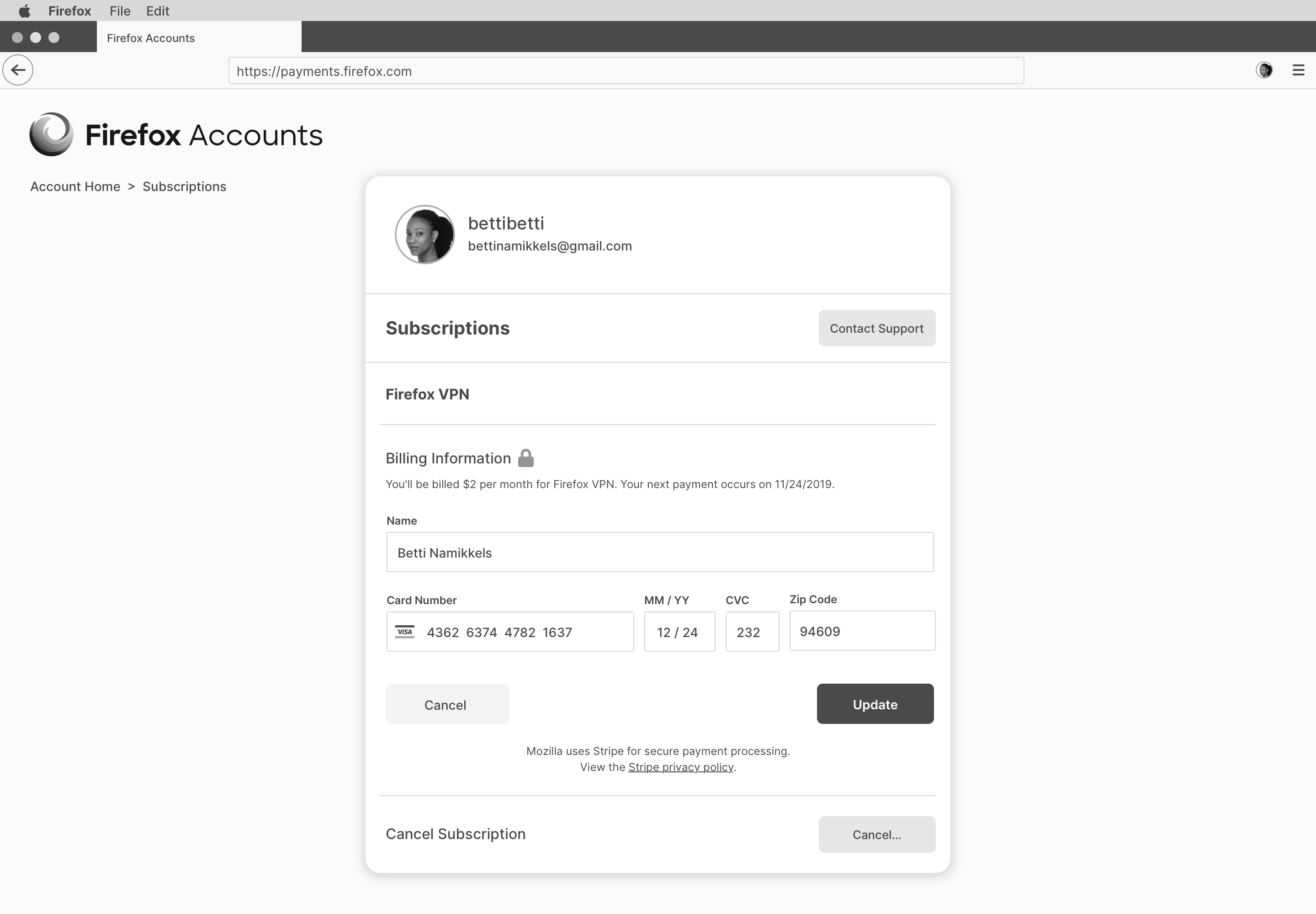Image resolution: width=1316 pixels, height=914 pixels.
Task: Click the Update button
Action: click(875, 704)
